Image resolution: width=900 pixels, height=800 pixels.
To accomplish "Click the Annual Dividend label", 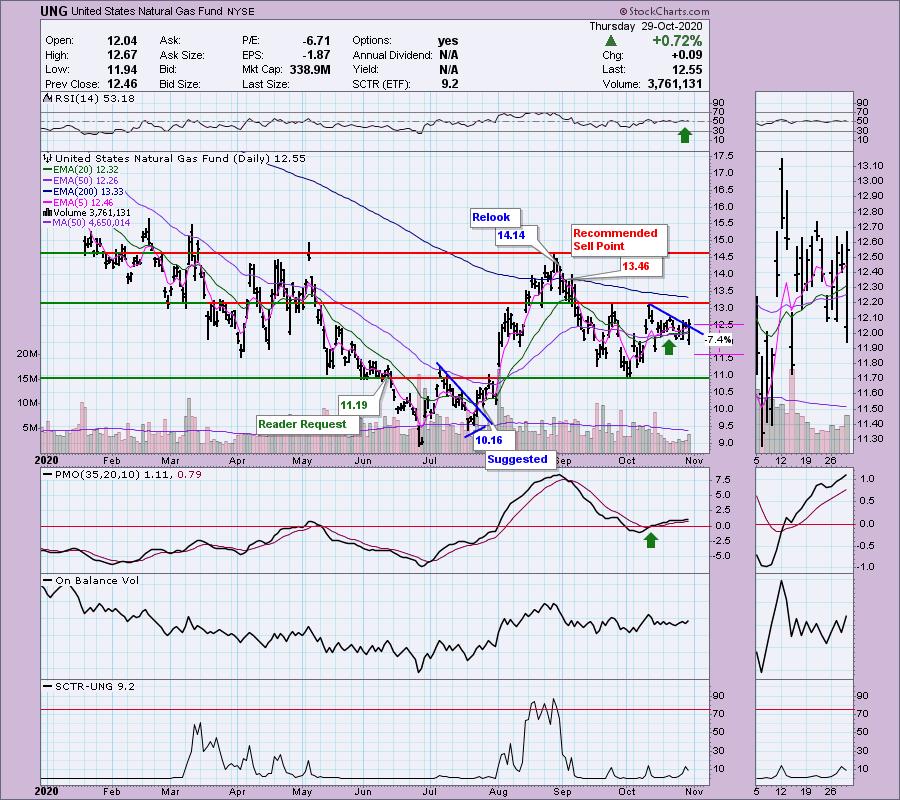I will [x=393, y=55].
